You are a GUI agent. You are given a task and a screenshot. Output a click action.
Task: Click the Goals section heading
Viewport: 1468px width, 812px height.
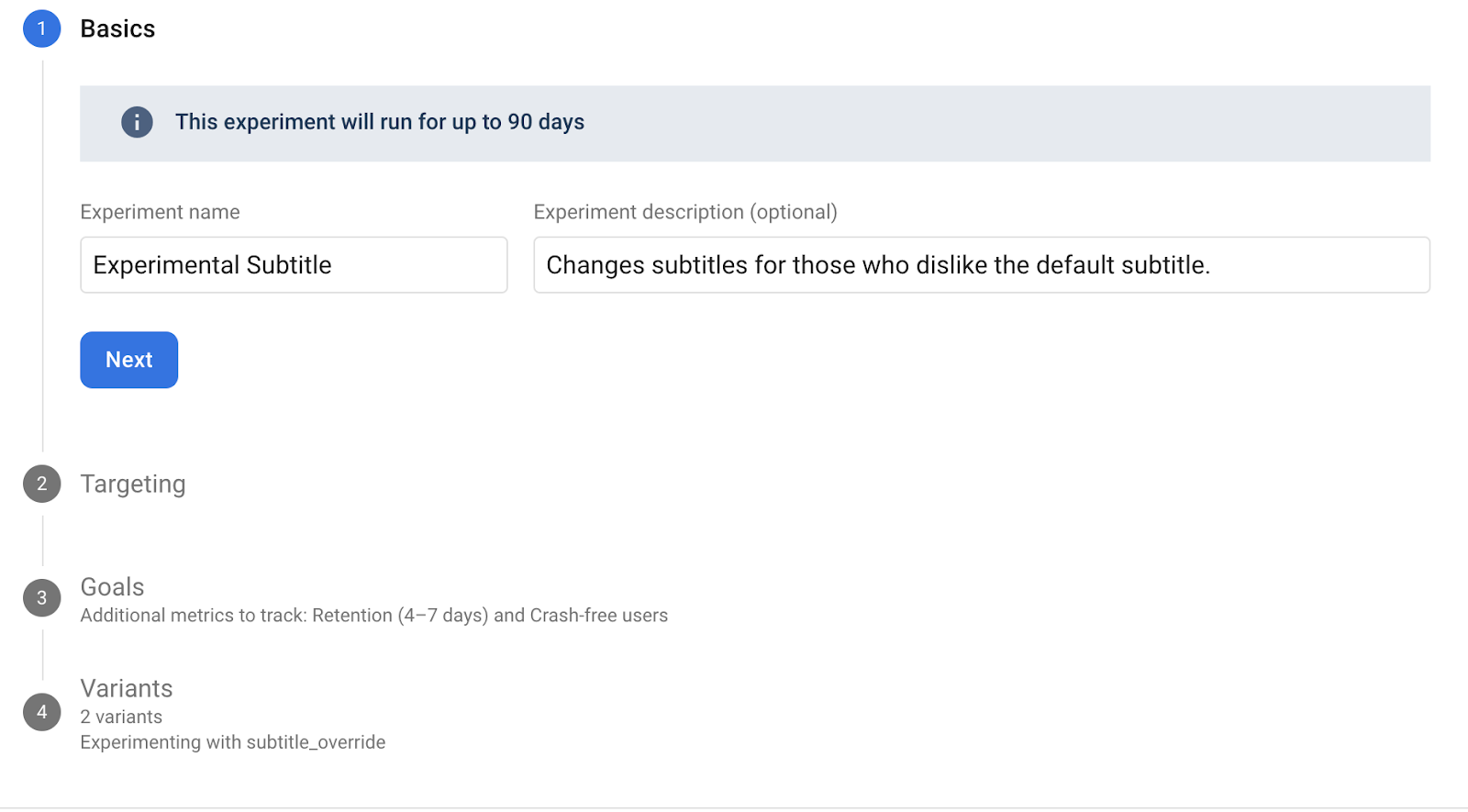click(111, 586)
